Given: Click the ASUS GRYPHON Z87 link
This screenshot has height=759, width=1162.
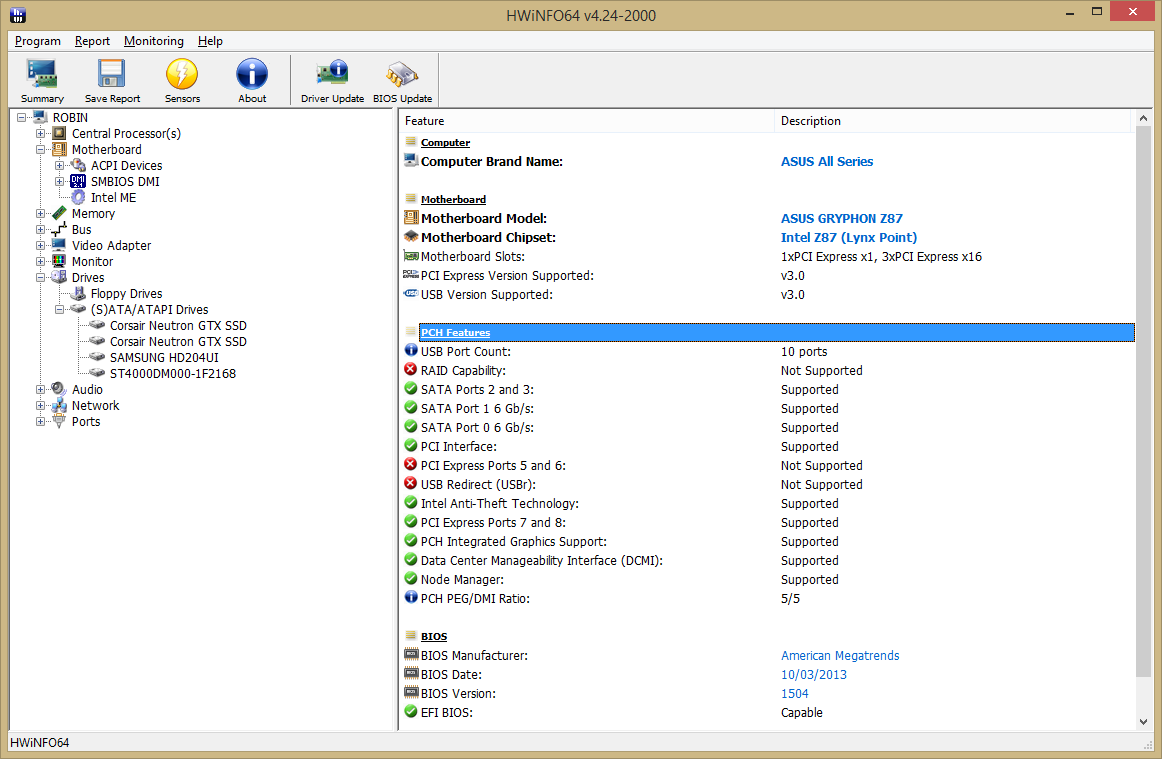Looking at the screenshot, I should pos(841,219).
